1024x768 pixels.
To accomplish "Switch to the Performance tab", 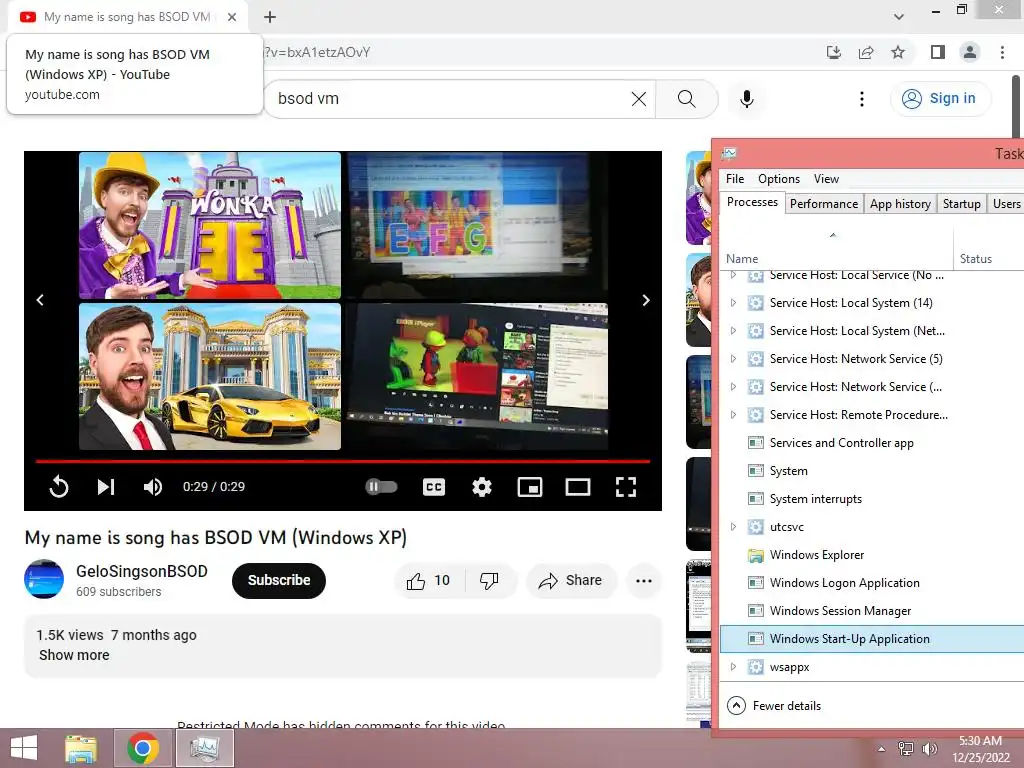I will [824, 204].
